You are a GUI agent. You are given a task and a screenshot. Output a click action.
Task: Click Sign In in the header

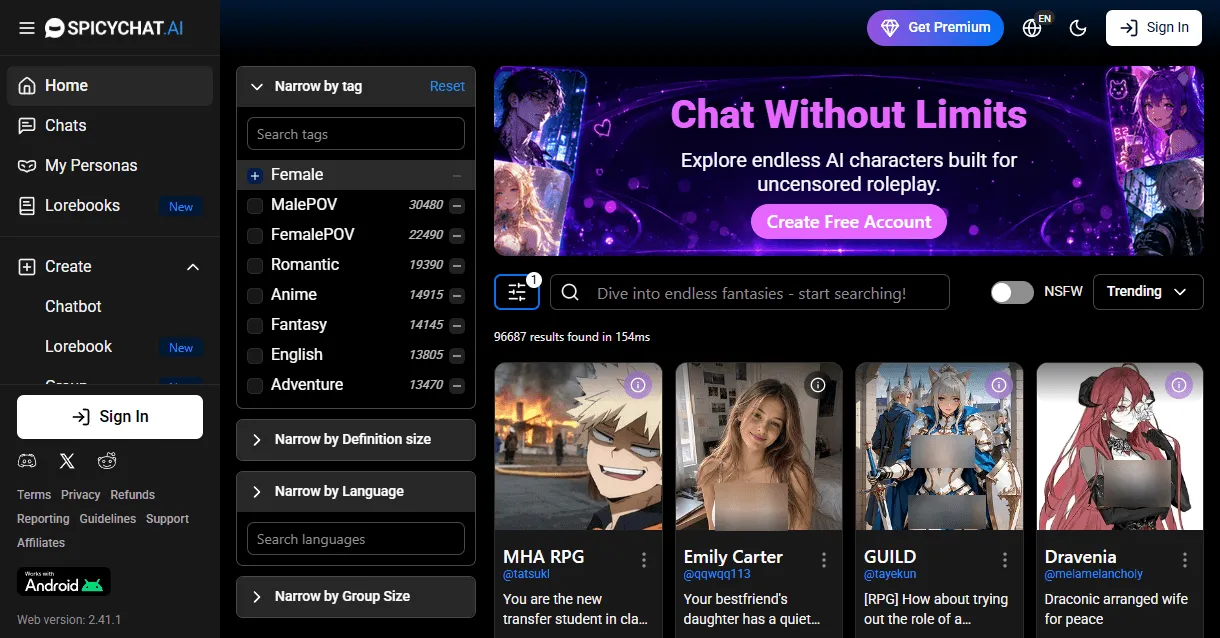coord(1153,28)
